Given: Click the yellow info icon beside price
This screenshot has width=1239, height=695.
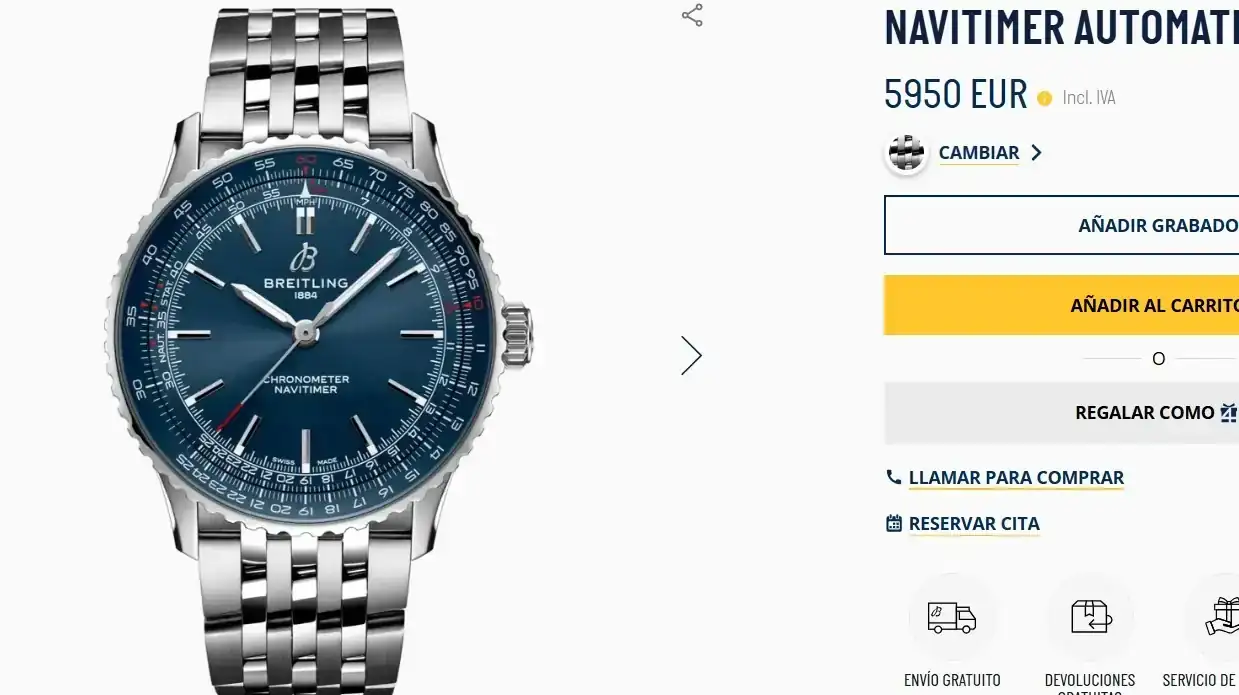Looking at the screenshot, I should [x=1045, y=98].
